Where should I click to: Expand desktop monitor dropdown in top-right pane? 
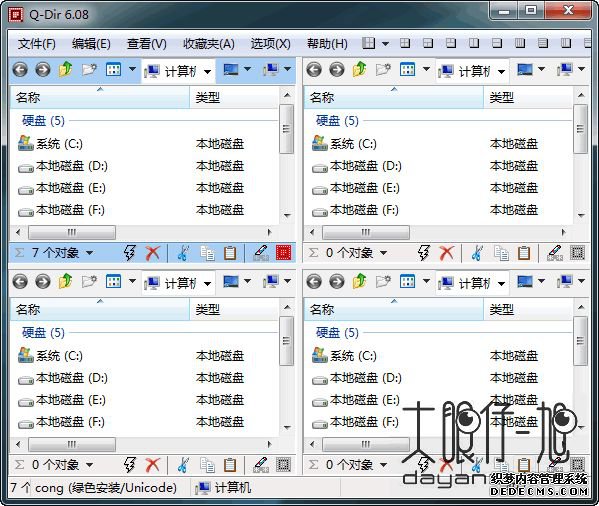pyautogui.click(x=541, y=69)
